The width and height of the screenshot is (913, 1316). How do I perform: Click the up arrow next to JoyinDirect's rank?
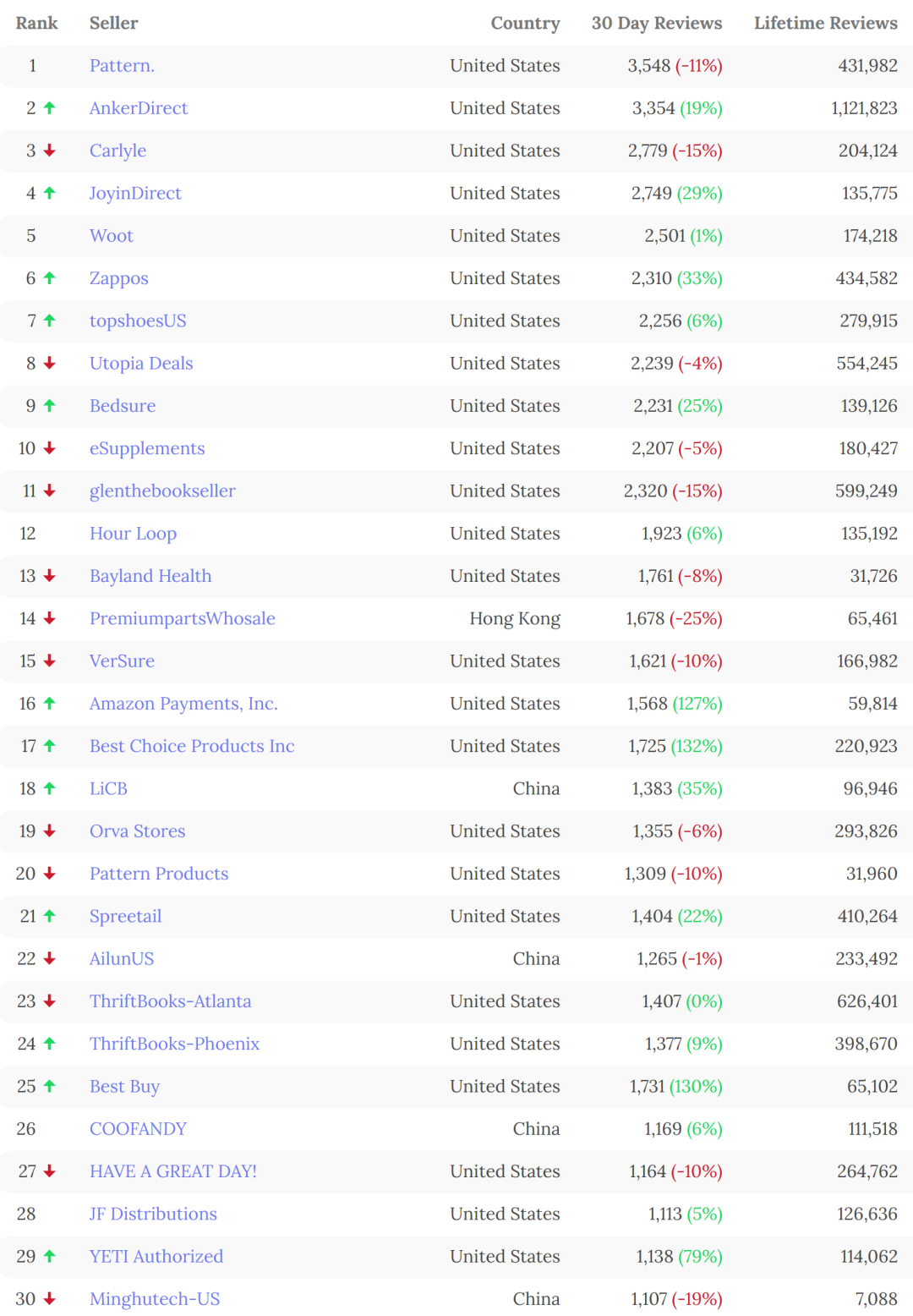(x=49, y=194)
